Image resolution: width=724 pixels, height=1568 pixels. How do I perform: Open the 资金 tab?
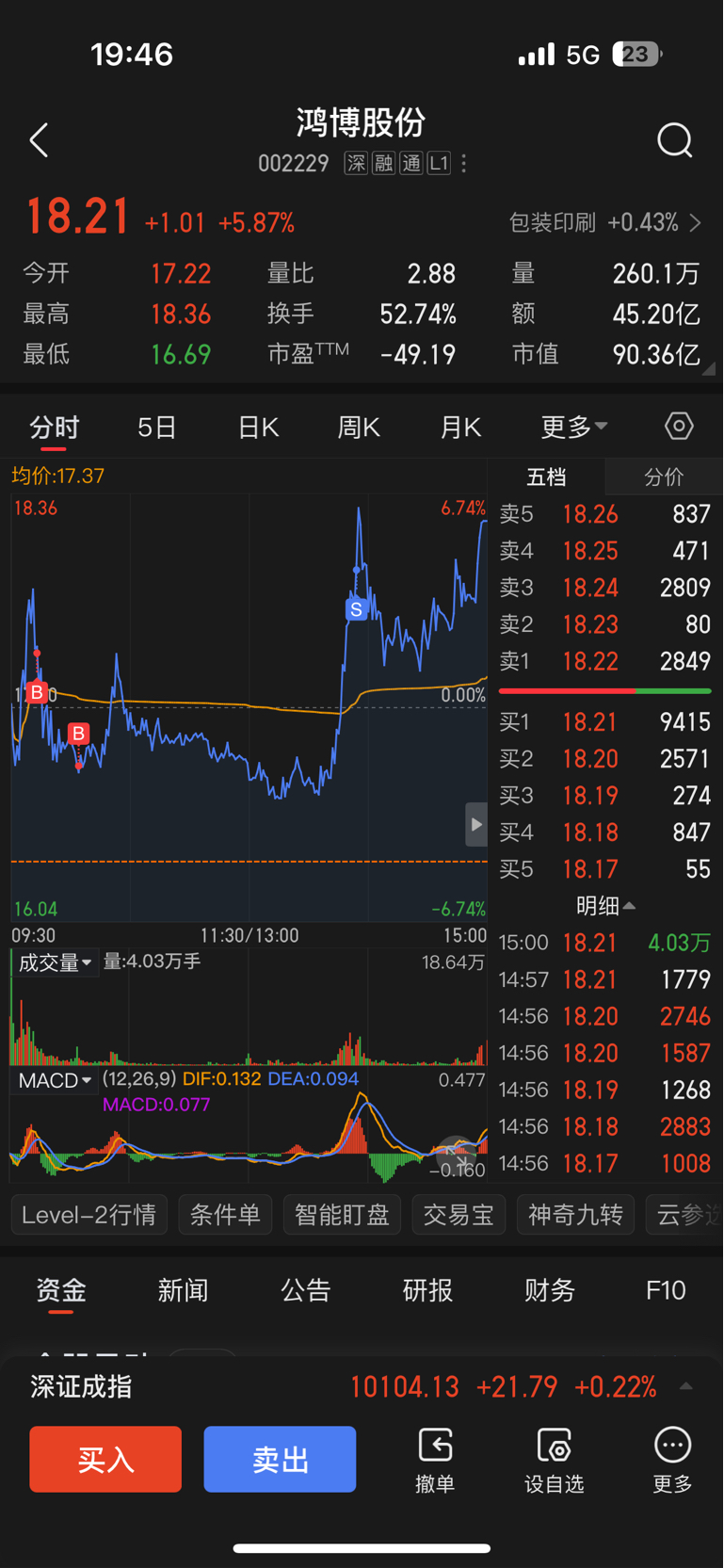coord(61,1290)
